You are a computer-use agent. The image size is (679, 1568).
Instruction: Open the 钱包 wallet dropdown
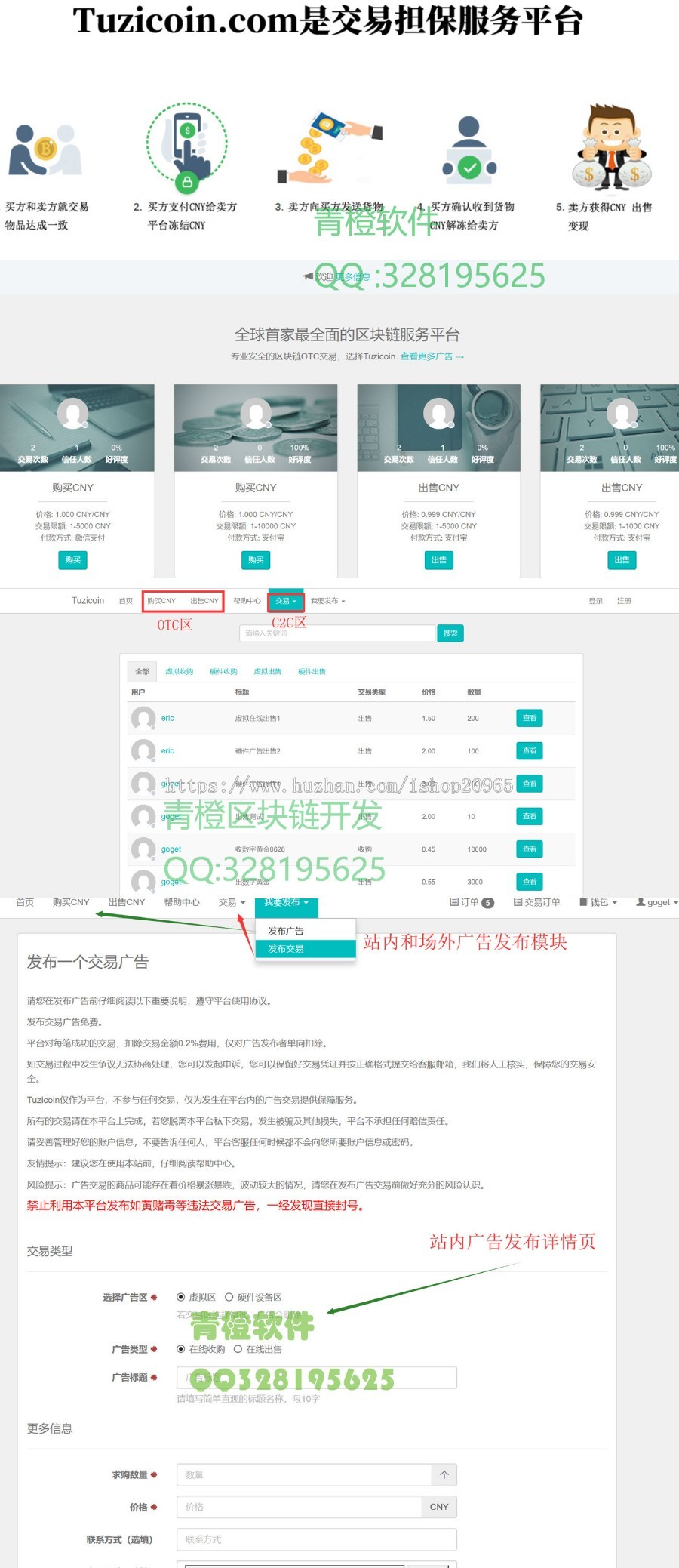(598, 902)
